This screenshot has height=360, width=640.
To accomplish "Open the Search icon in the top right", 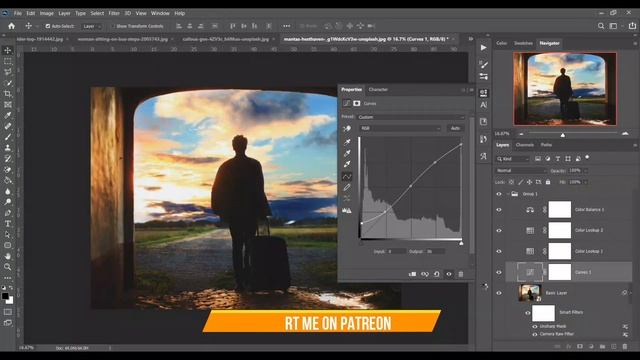I will 601,26.
